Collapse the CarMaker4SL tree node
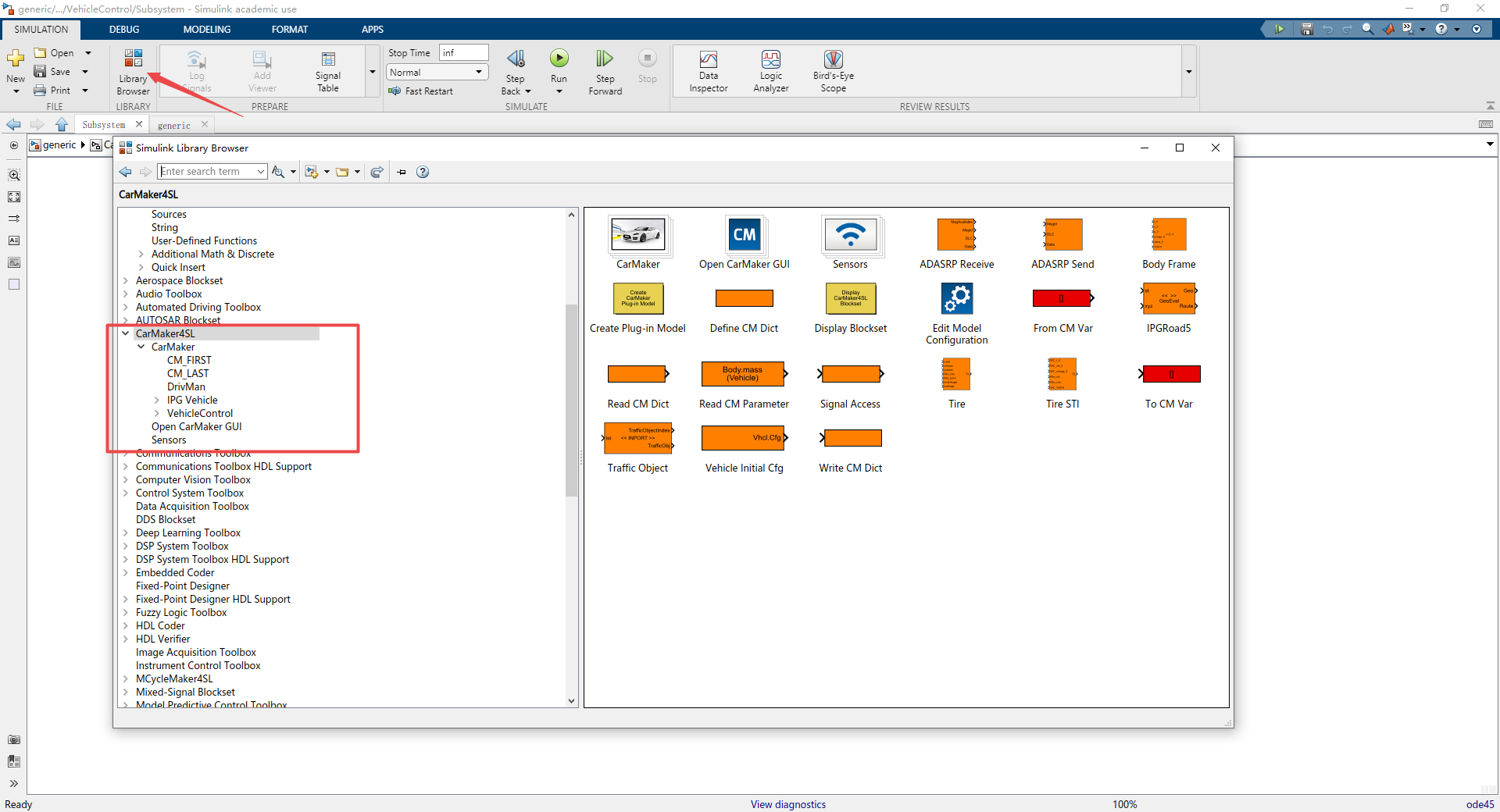This screenshot has width=1500, height=812. [126, 333]
